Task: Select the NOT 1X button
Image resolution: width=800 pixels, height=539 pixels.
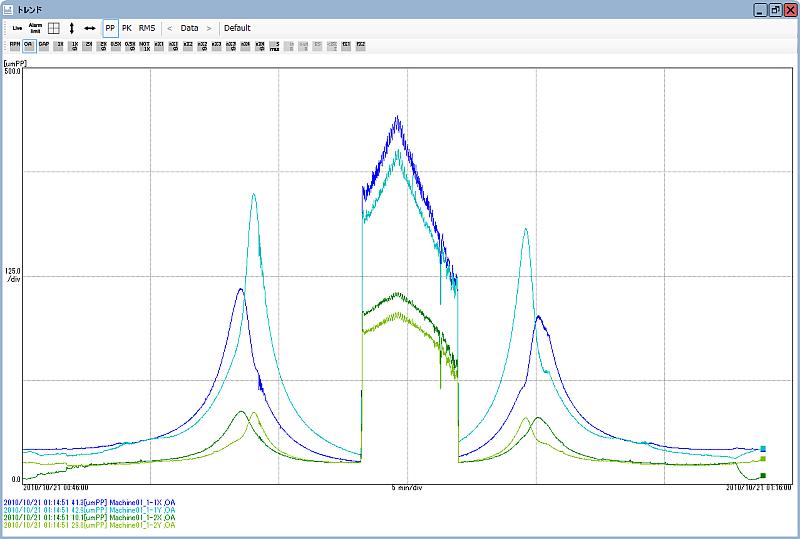Action: pos(145,46)
